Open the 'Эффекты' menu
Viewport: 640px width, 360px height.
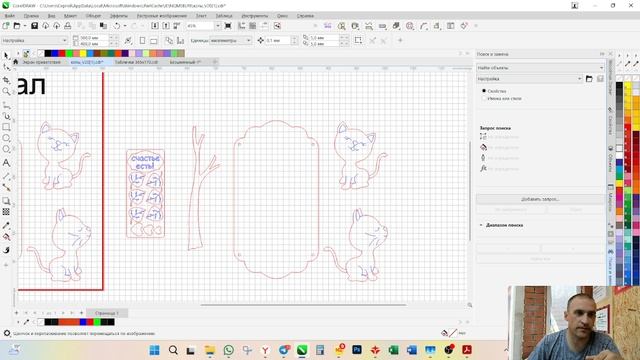[119, 16]
